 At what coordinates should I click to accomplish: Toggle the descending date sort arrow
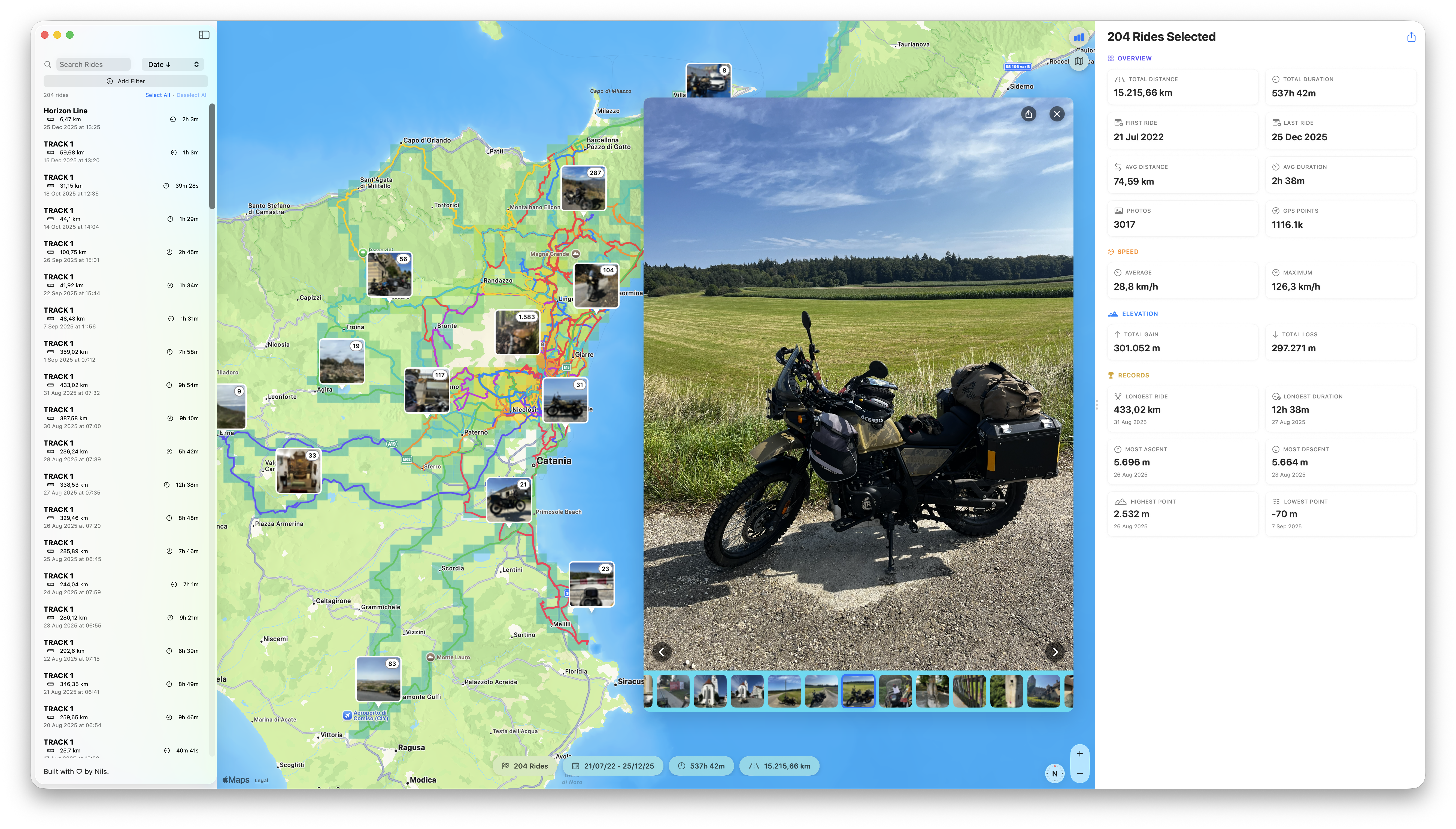coord(169,64)
